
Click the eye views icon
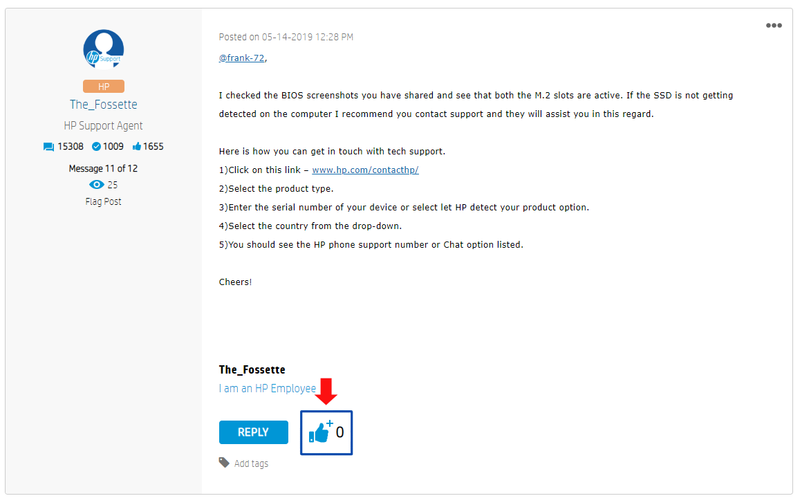coord(96,185)
